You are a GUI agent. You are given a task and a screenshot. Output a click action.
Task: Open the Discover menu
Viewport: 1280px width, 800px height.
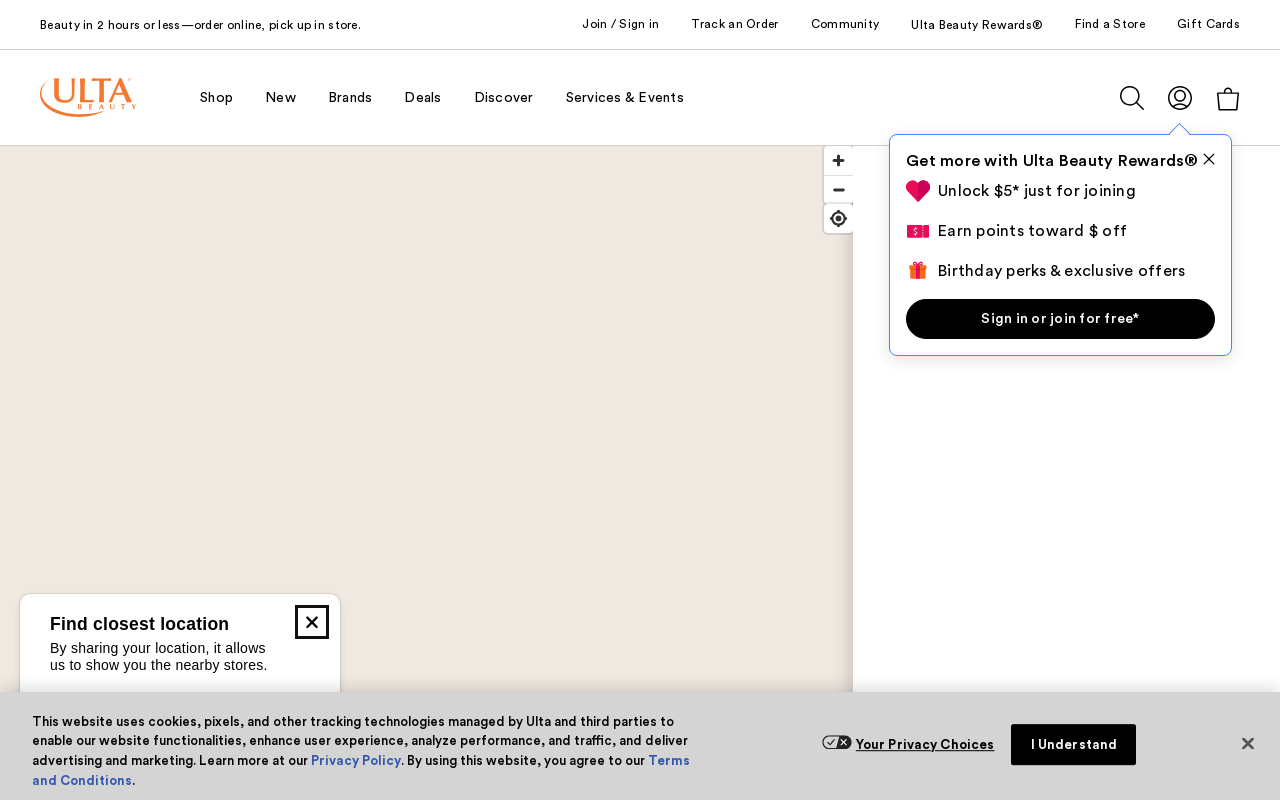(x=504, y=97)
